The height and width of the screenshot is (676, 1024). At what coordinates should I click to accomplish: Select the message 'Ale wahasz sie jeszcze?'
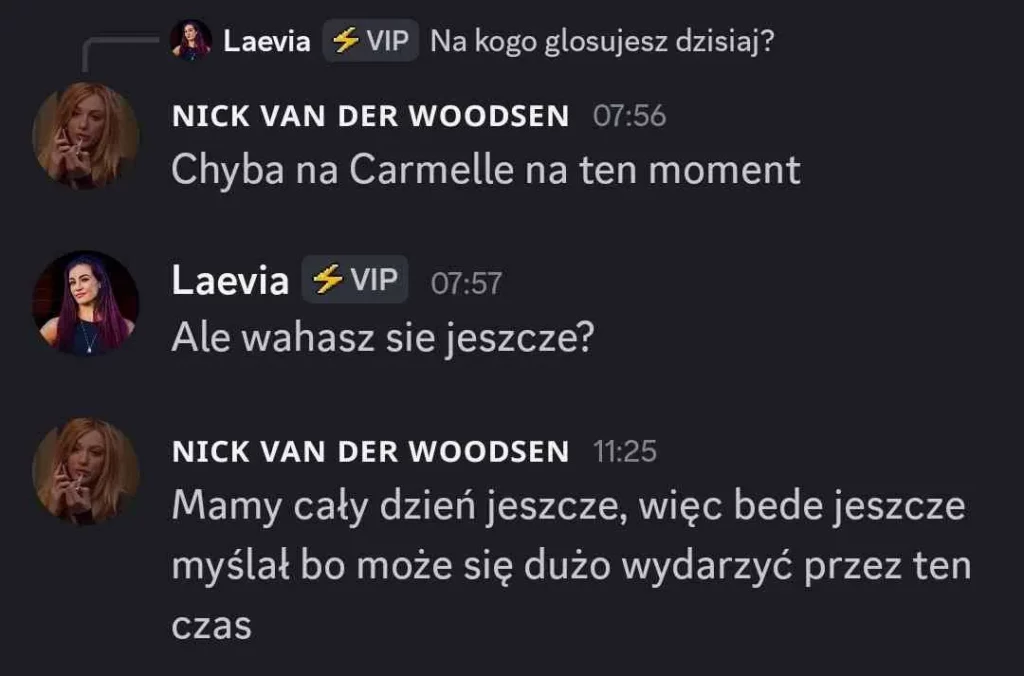pos(383,338)
